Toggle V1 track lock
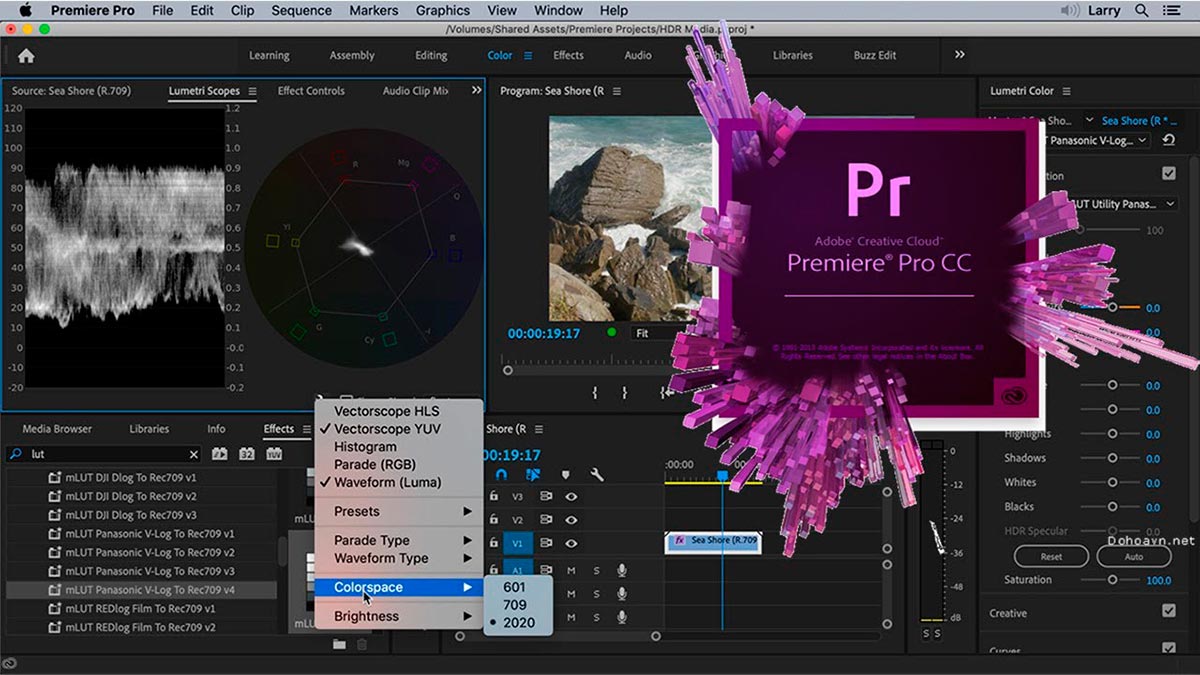 (x=493, y=543)
